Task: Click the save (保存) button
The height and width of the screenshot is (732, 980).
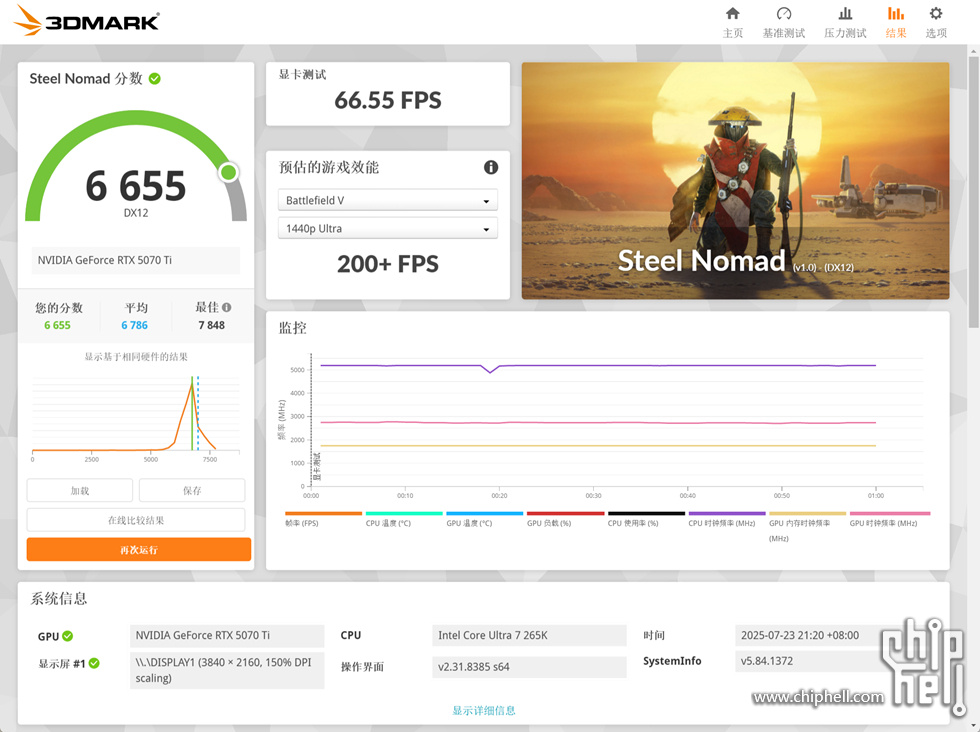Action: (x=192, y=491)
